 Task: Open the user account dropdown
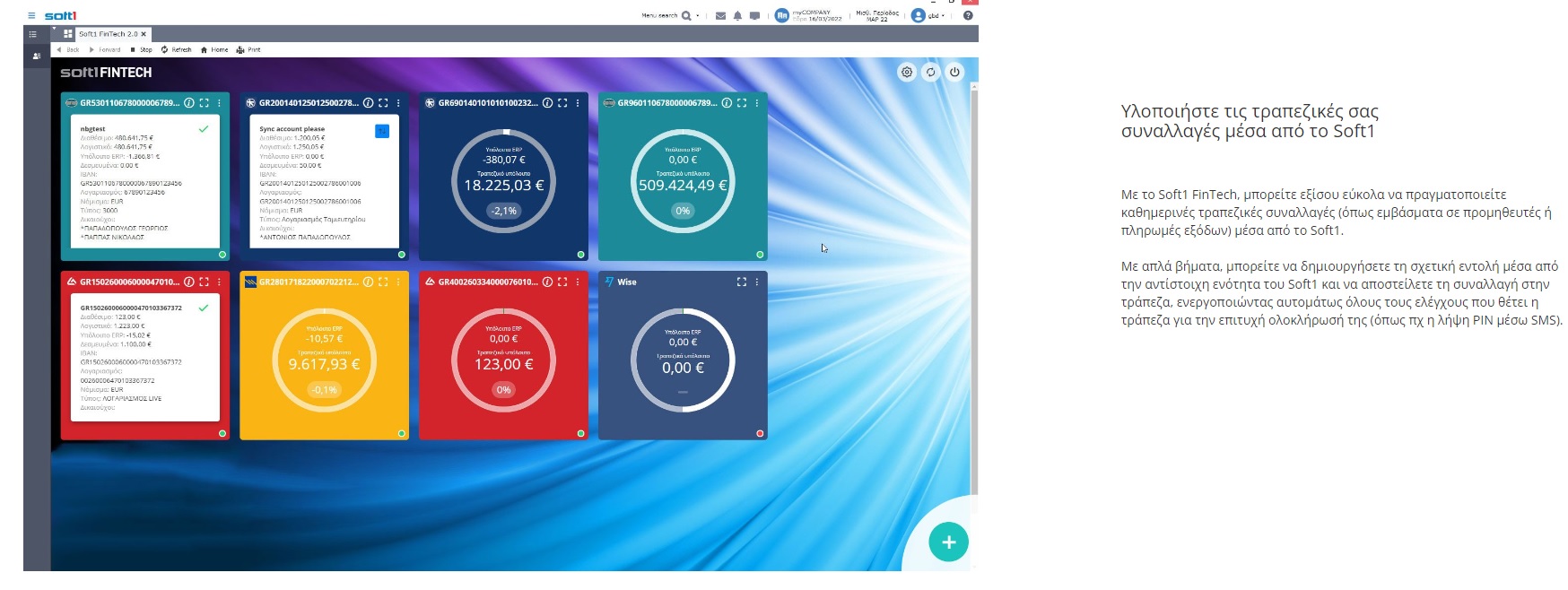tap(928, 15)
